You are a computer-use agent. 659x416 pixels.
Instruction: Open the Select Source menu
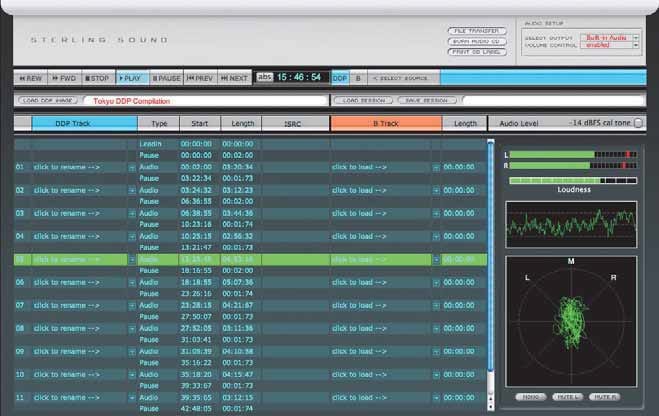point(403,78)
